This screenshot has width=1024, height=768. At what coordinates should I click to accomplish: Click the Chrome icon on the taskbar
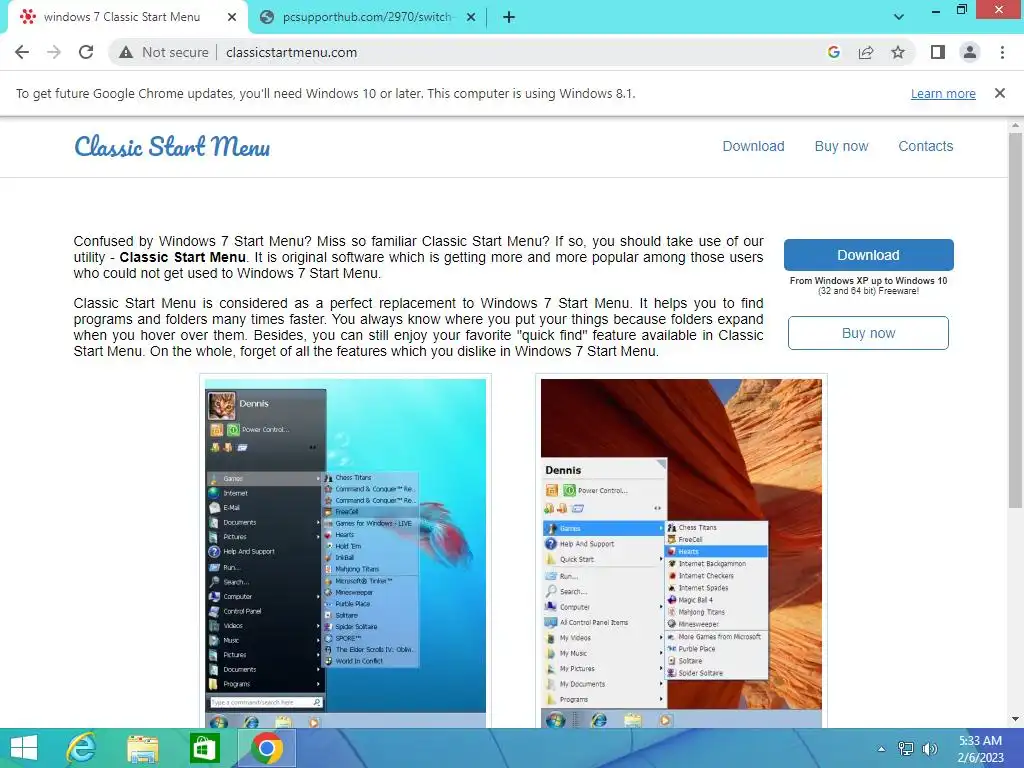coord(266,748)
